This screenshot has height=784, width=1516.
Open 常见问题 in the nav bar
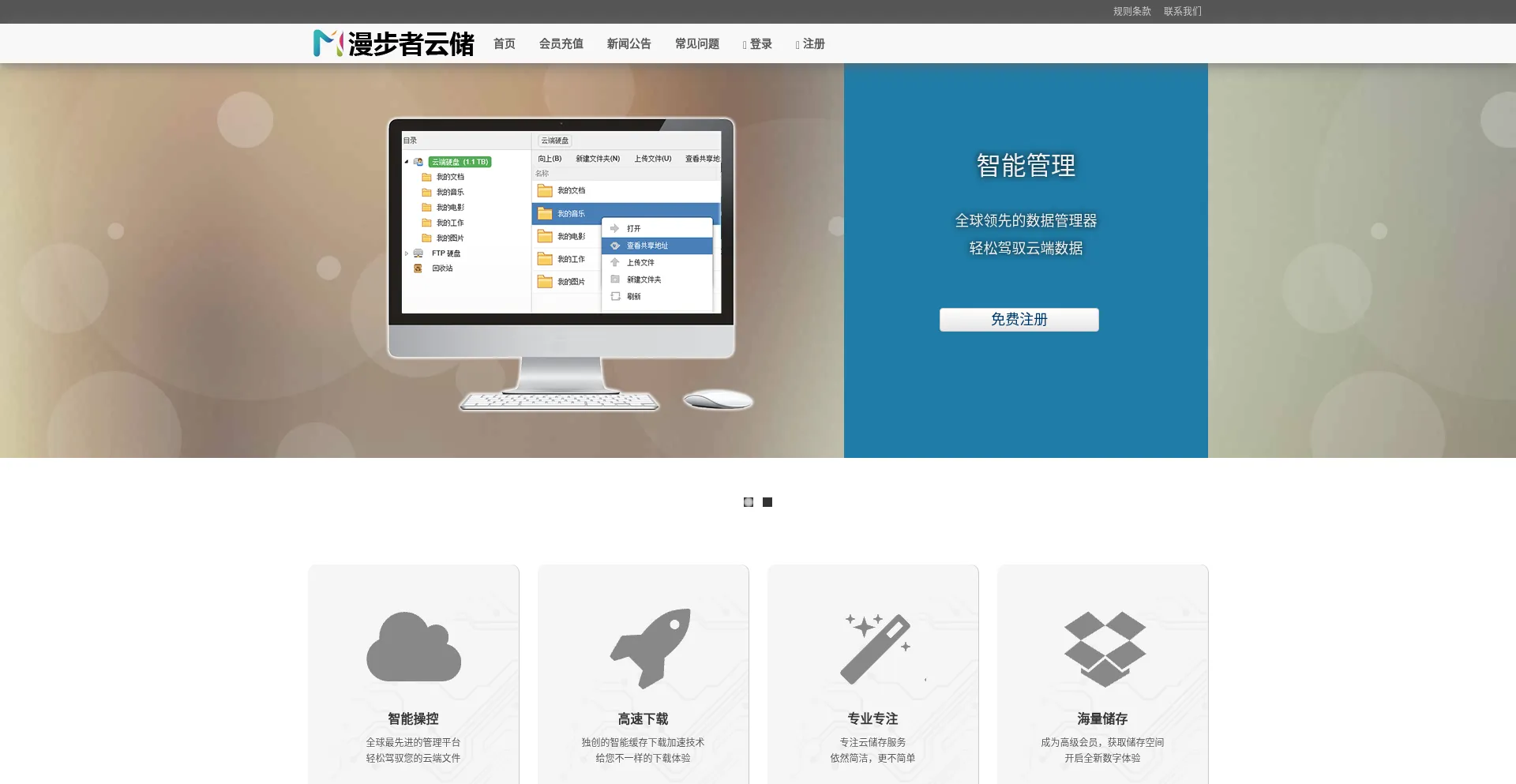tap(697, 43)
